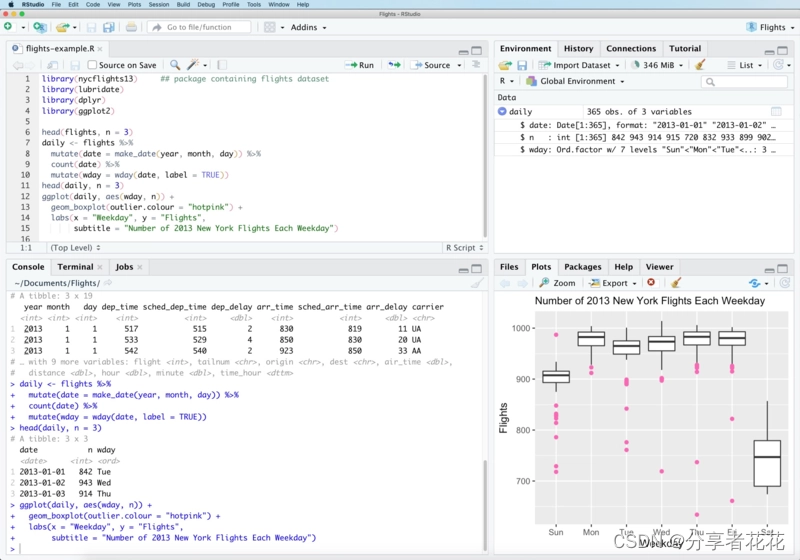800x560 pixels.
Task: Click the code tools magic wand icon
Action: (193, 65)
